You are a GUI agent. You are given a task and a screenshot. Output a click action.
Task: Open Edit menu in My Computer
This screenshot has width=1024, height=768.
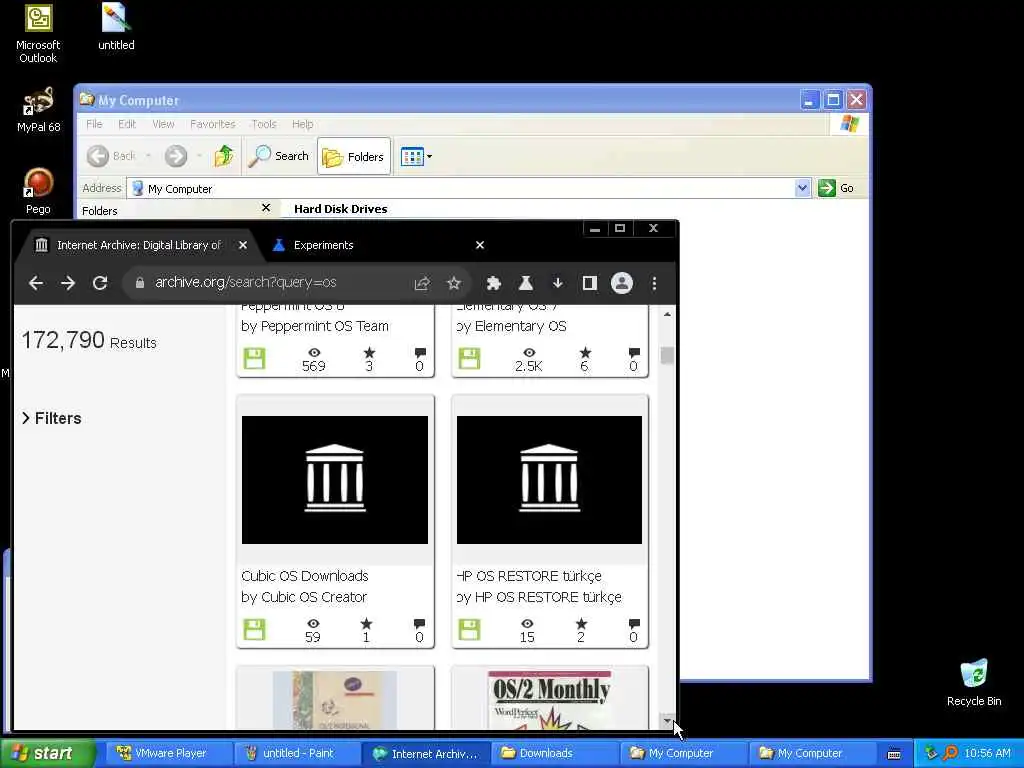coord(127,124)
